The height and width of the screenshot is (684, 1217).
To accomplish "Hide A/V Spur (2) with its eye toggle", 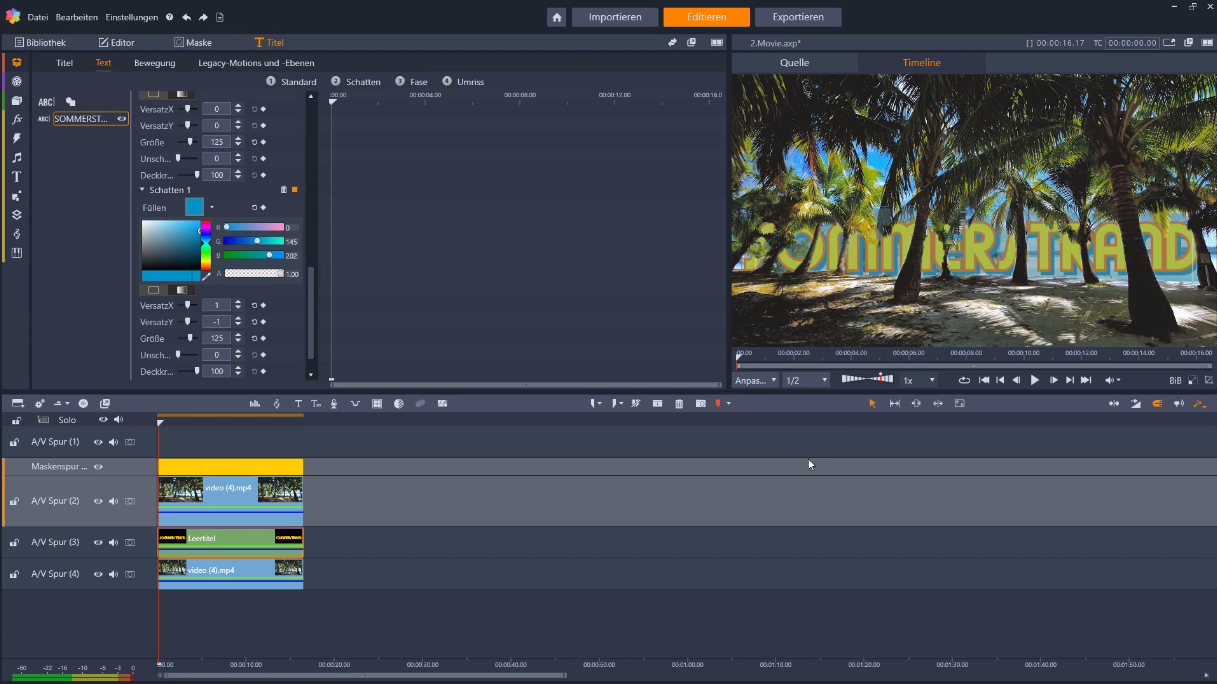I will [x=97, y=501].
